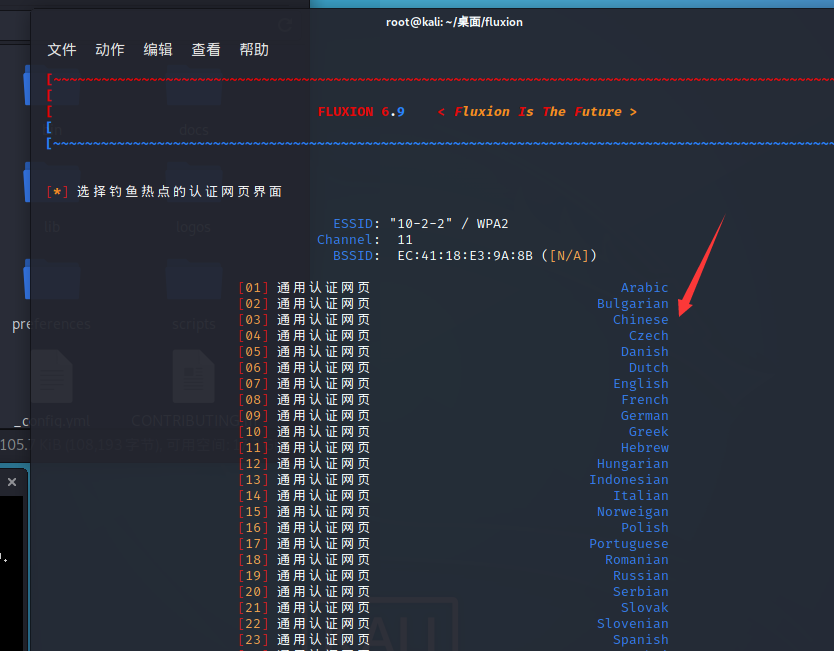Click the Arabic language entry
The height and width of the screenshot is (651, 834).
click(x=644, y=288)
